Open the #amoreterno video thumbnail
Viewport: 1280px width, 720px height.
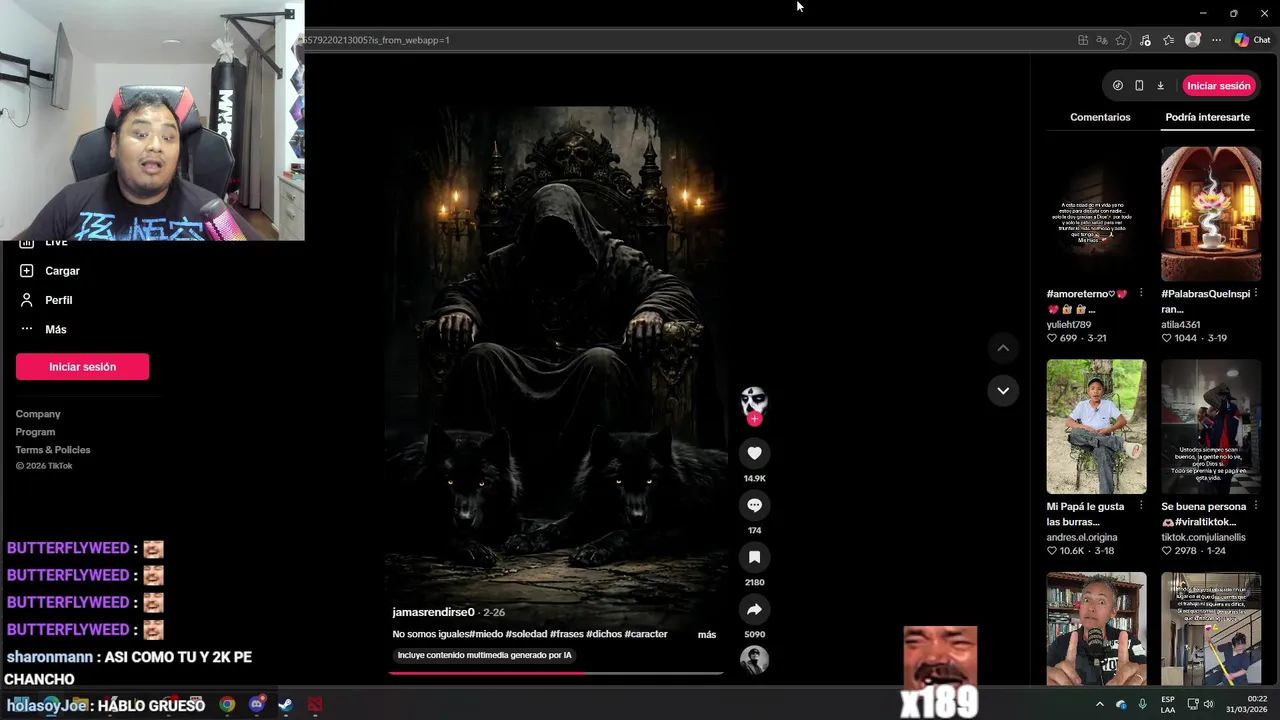click(1096, 214)
